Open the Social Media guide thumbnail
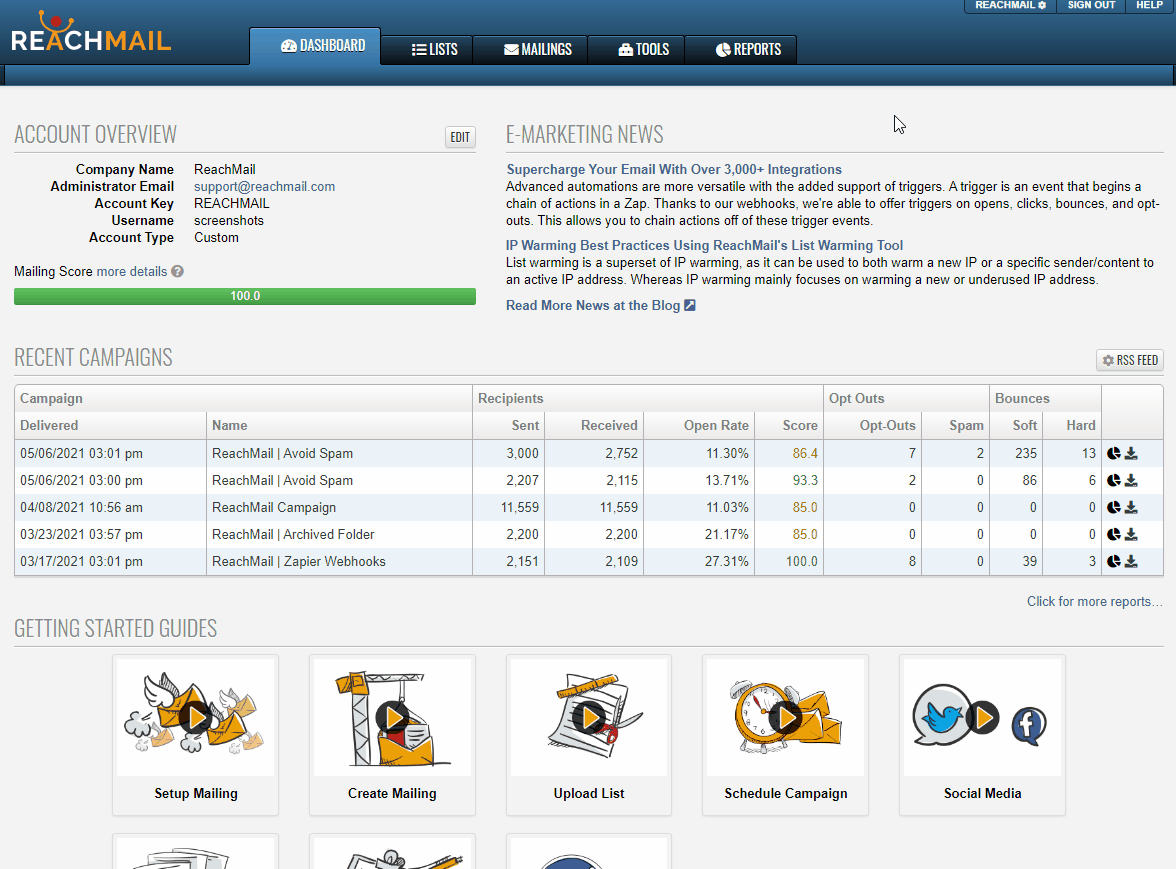 click(x=982, y=716)
